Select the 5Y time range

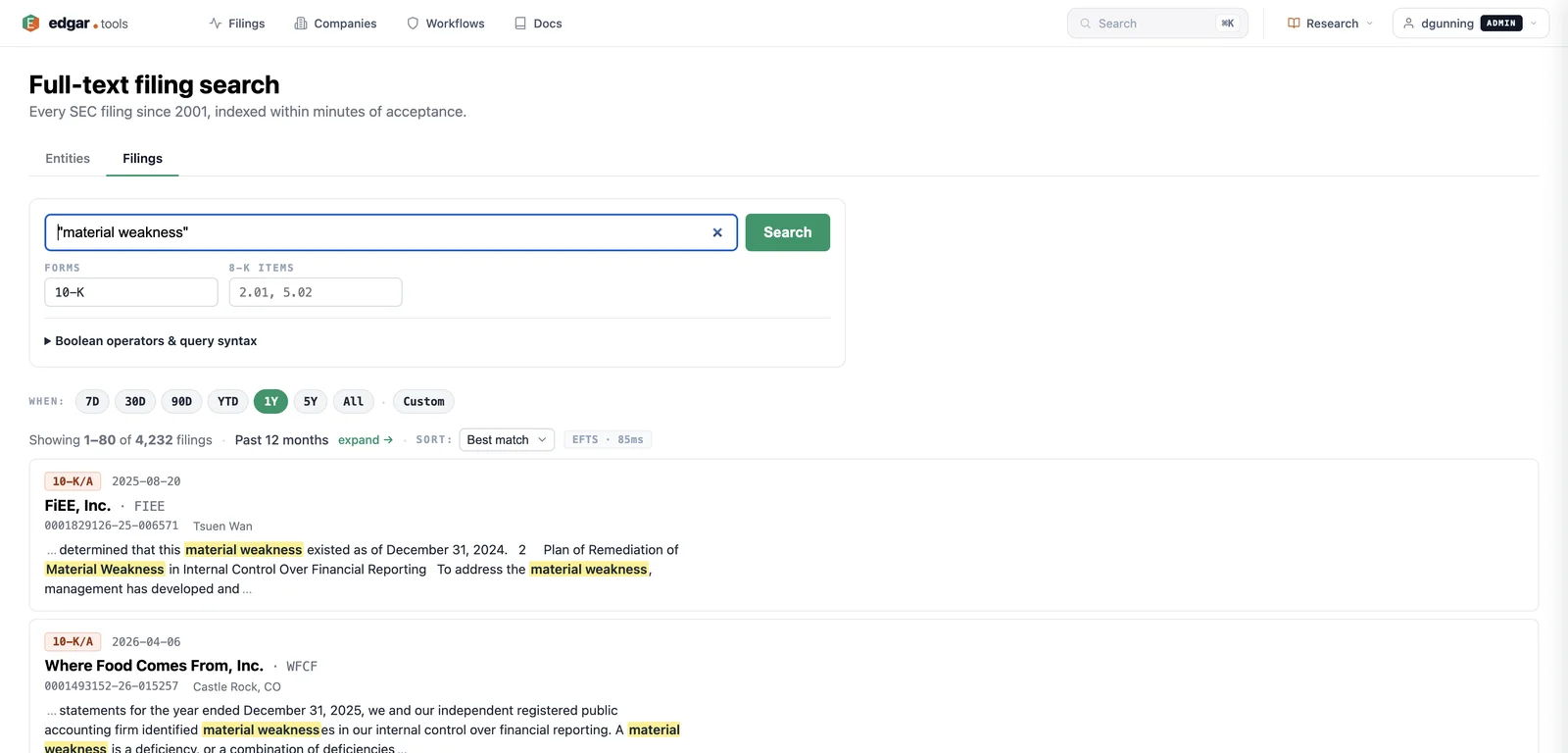click(311, 401)
